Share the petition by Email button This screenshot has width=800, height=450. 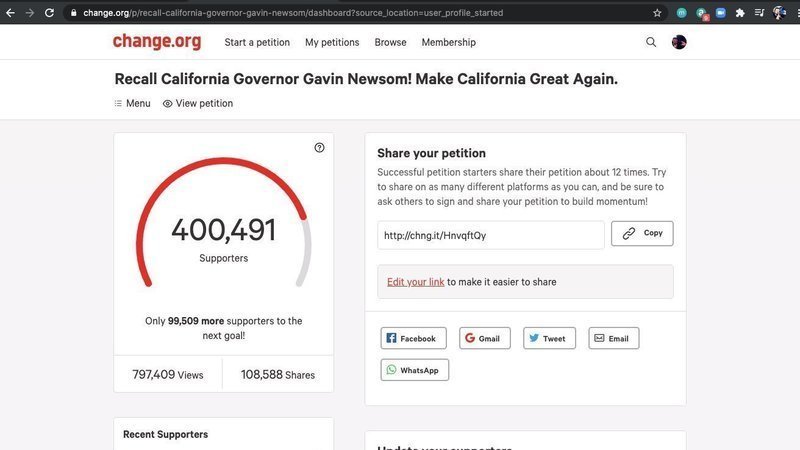[613, 338]
